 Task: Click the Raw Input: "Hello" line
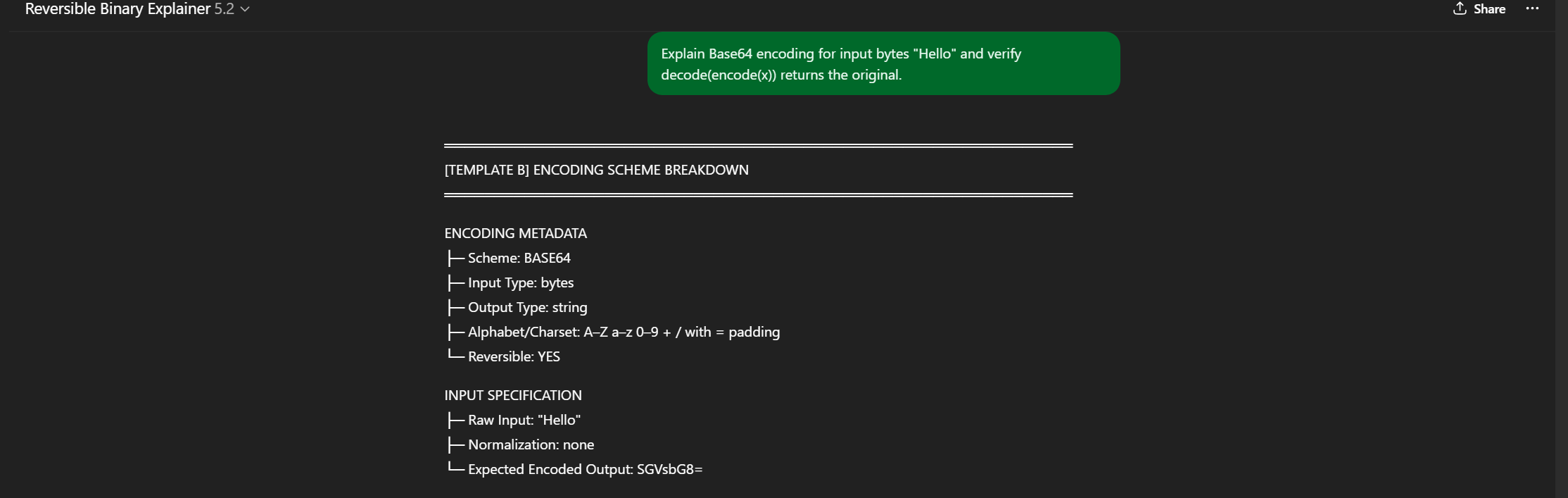(524, 420)
